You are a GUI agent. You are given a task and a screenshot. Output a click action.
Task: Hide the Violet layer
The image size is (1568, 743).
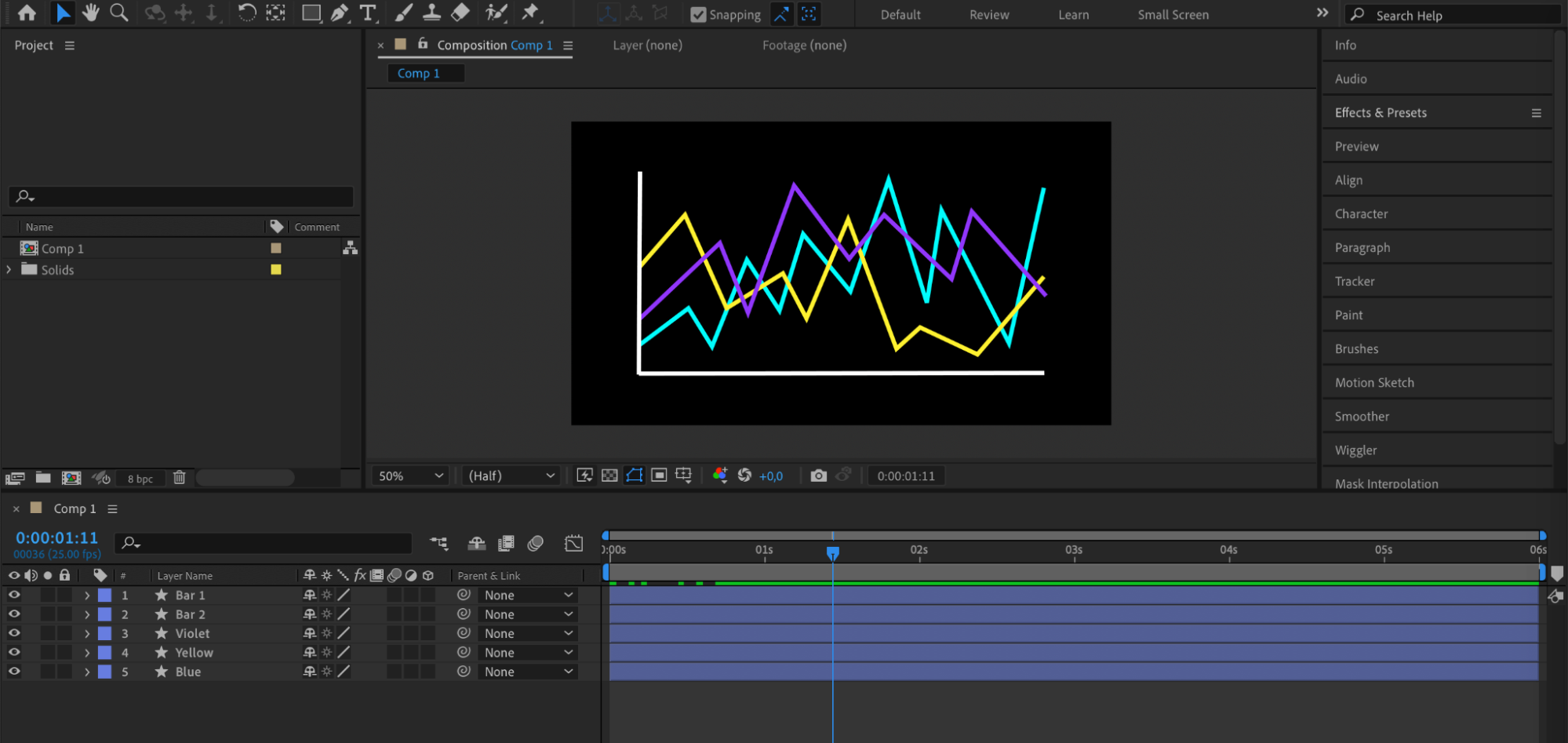tap(14, 633)
